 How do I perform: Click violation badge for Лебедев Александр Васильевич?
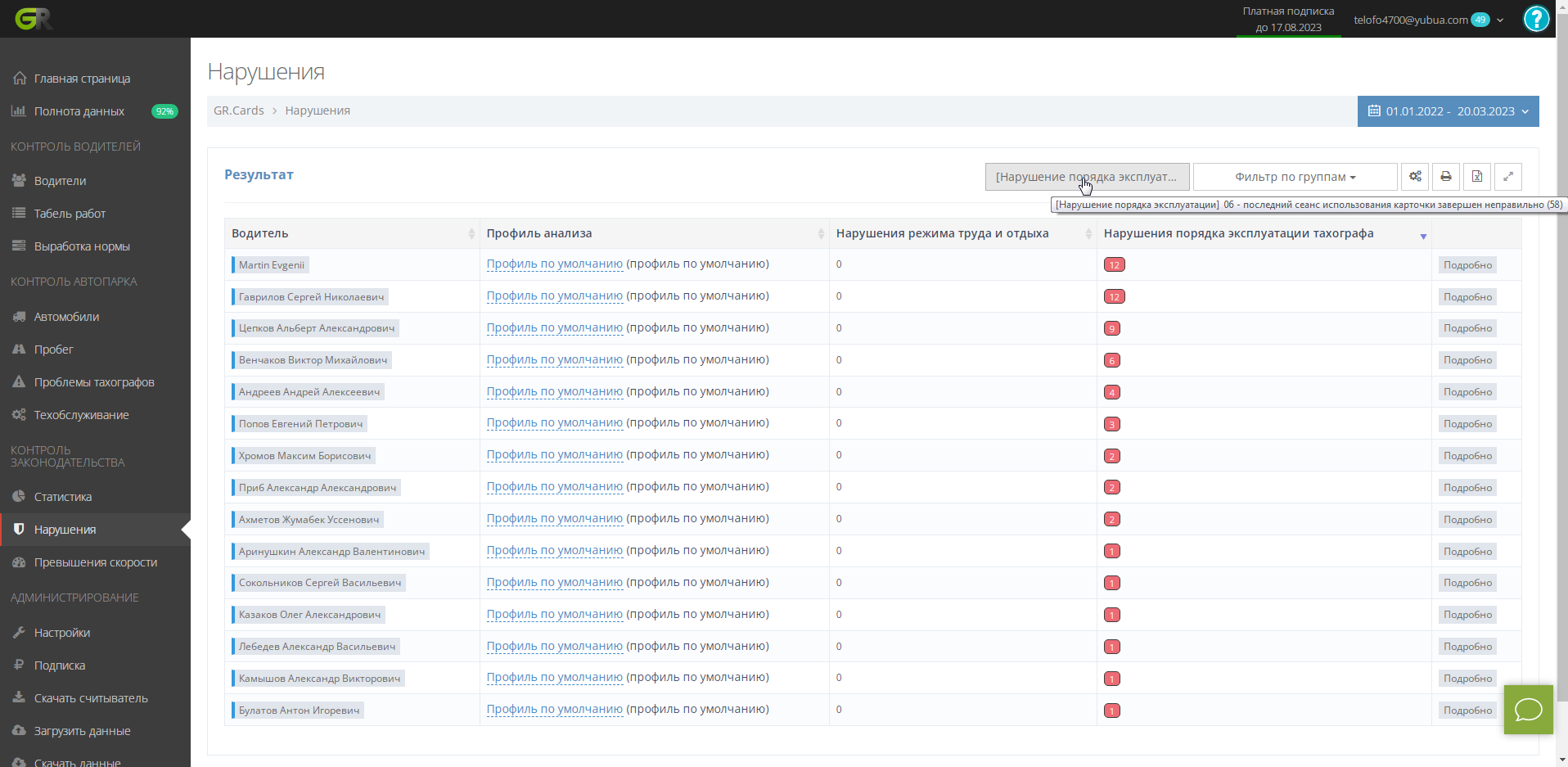[1111, 647]
